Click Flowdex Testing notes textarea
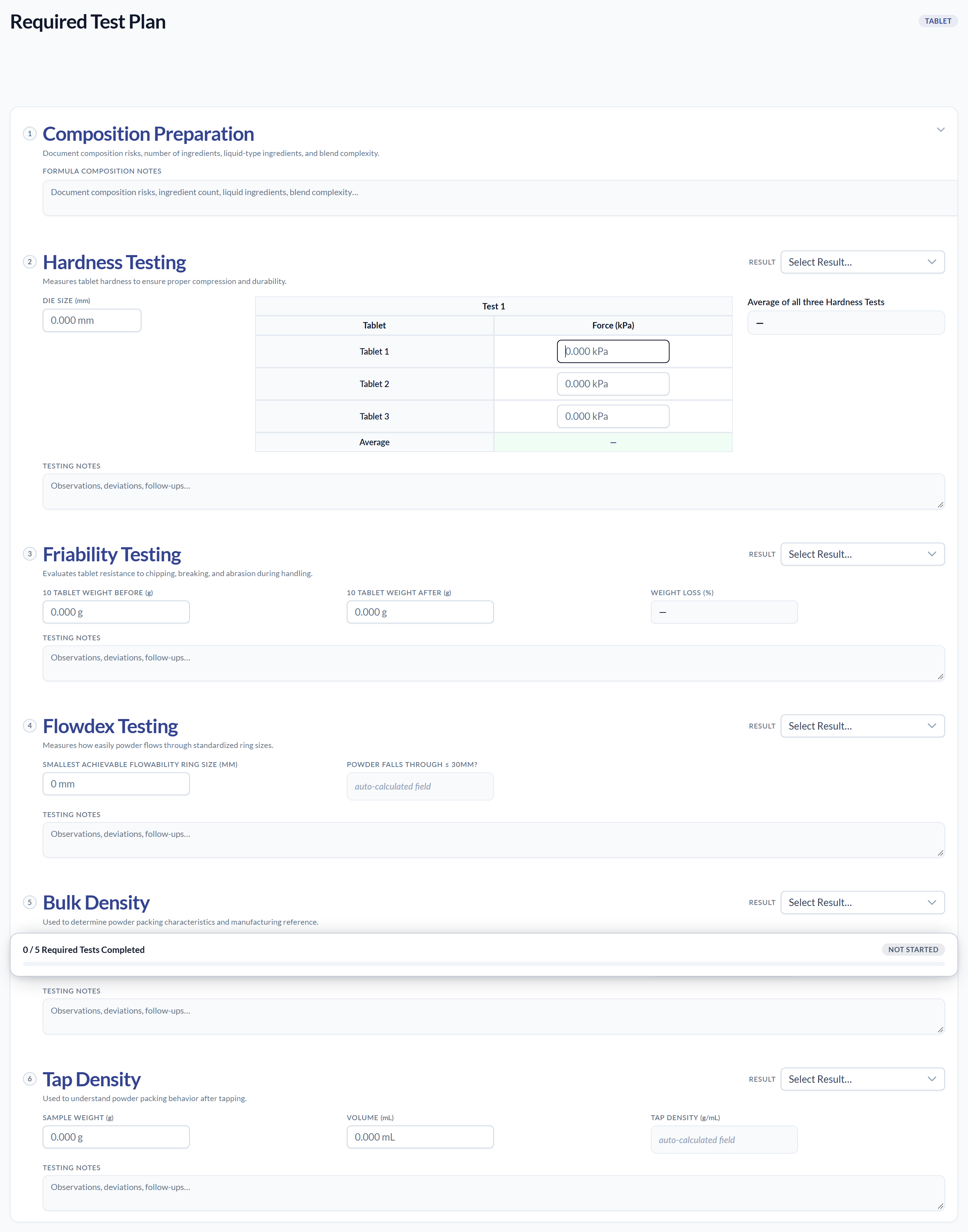Viewport: 968px width, 1232px height. tap(494, 840)
